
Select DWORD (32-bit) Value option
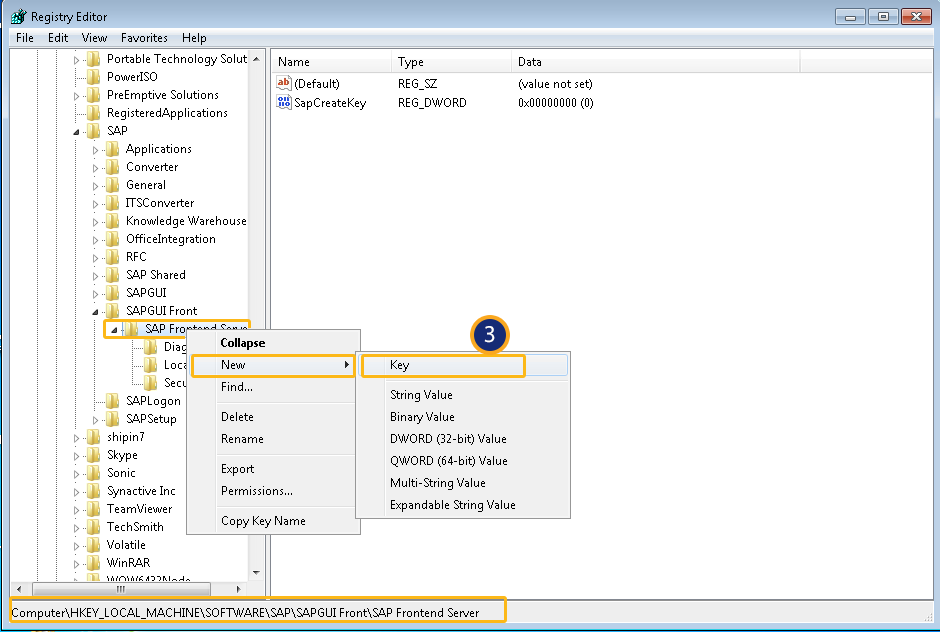tap(448, 439)
